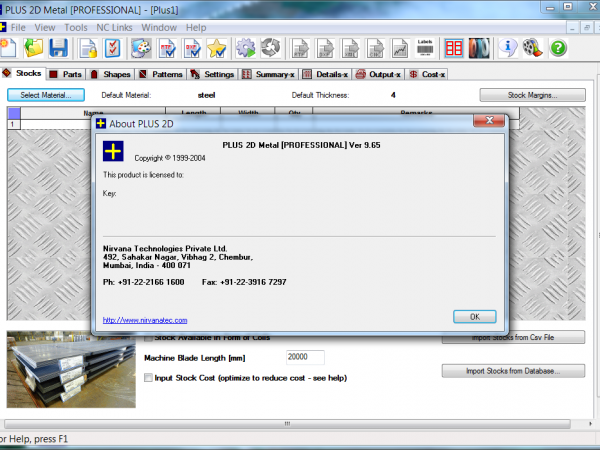This screenshot has height=450, width=600.
Task: Click the red layout grid toolbar icon
Action: [x=454, y=48]
